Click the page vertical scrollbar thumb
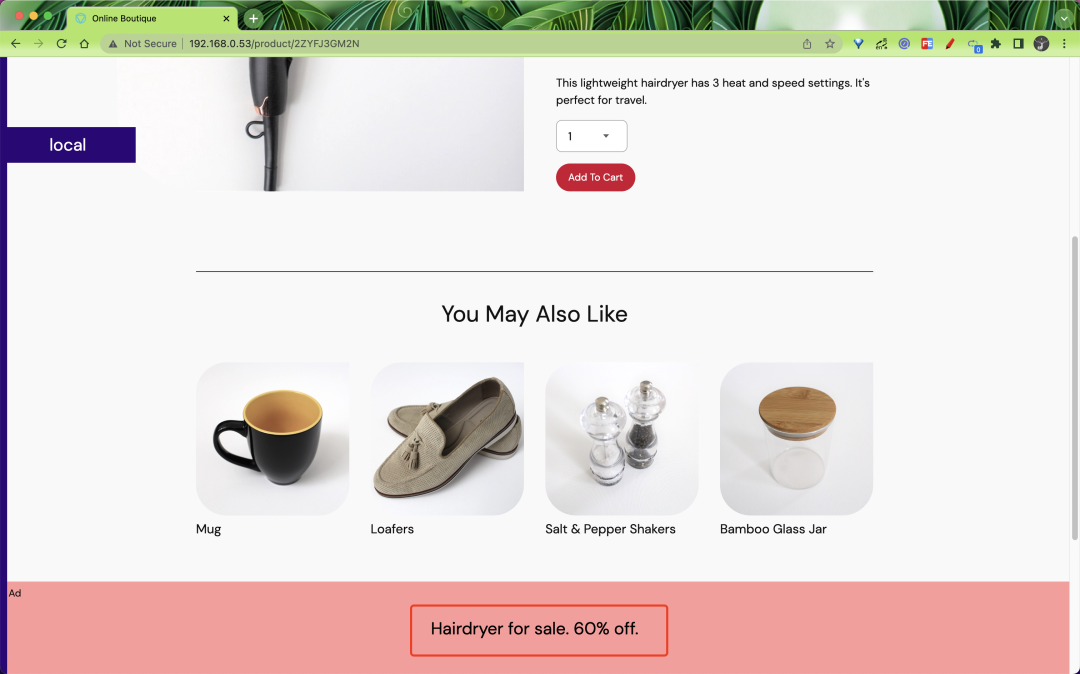Screen dimensions: 1080x674 (x=1074, y=388)
